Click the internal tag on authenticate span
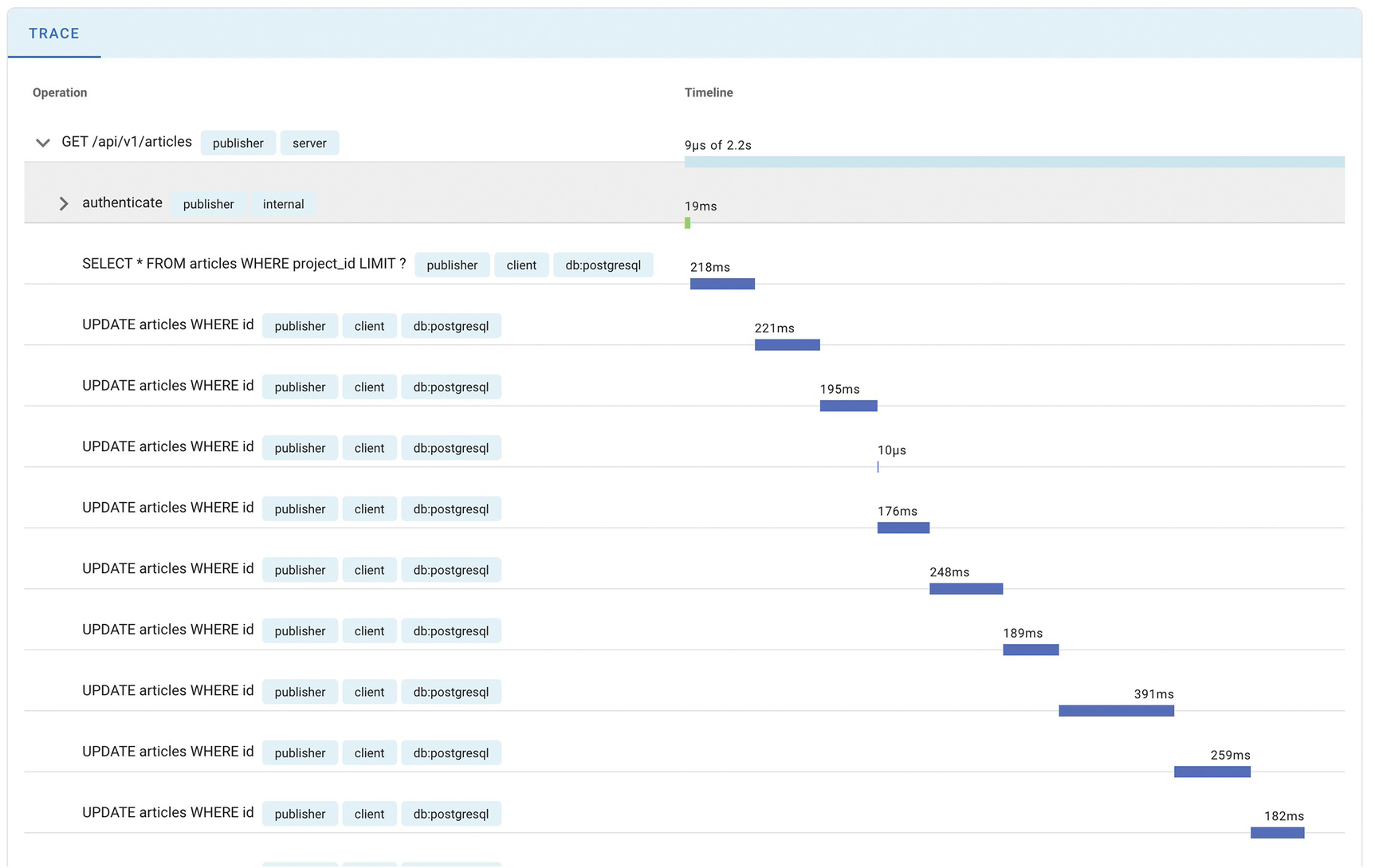Image resolution: width=1375 pixels, height=868 pixels. tap(283, 204)
